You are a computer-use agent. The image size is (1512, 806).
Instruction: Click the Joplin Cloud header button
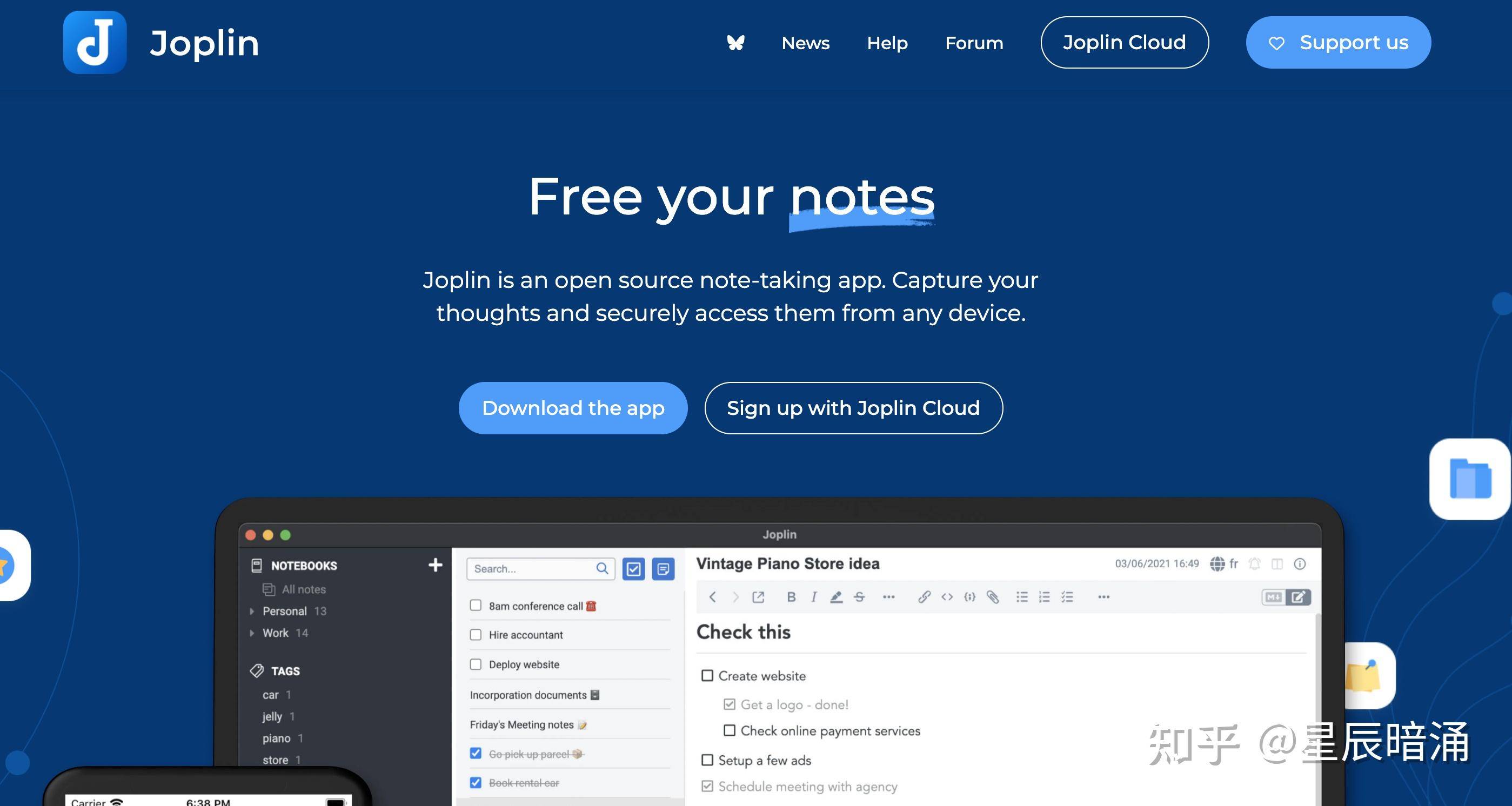pyautogui.click(x=1124, y=42)
